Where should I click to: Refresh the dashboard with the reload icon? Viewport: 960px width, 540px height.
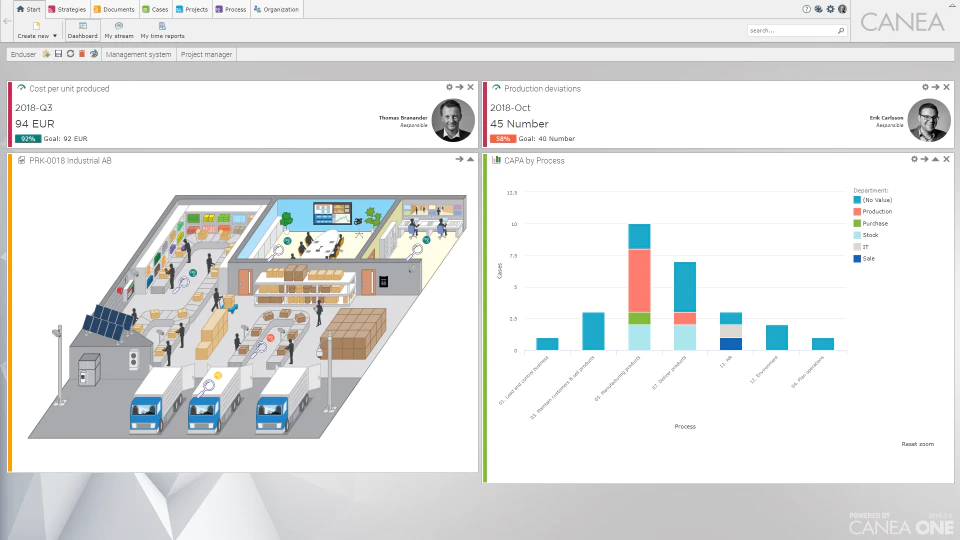[70, 54]
